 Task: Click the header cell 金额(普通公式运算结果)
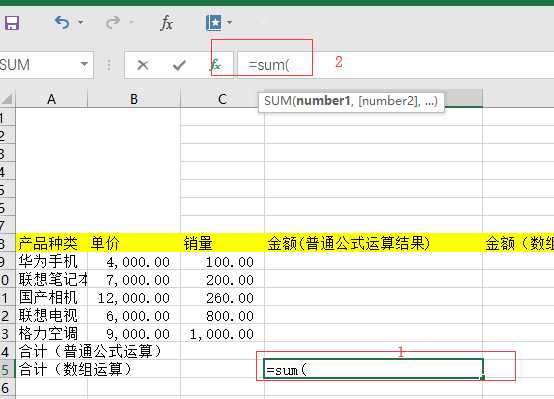coord(373,243)
